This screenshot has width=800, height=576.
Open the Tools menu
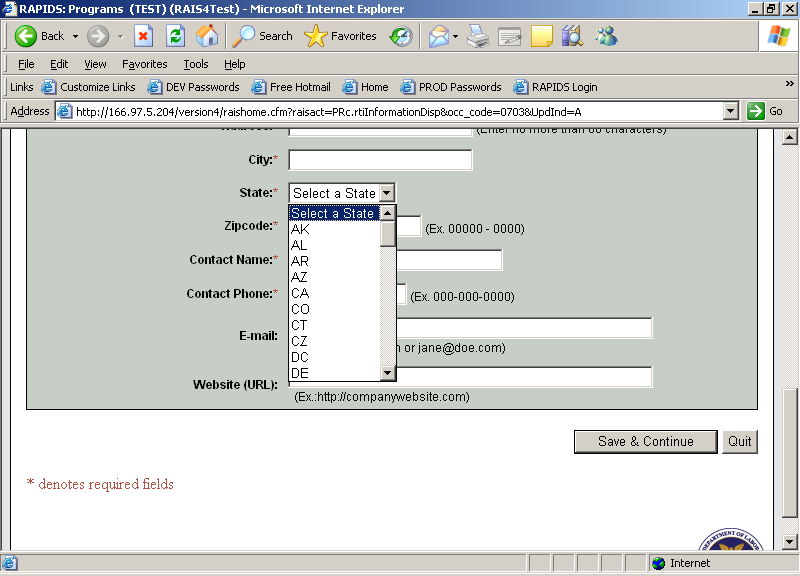click(x=196, y=64)
